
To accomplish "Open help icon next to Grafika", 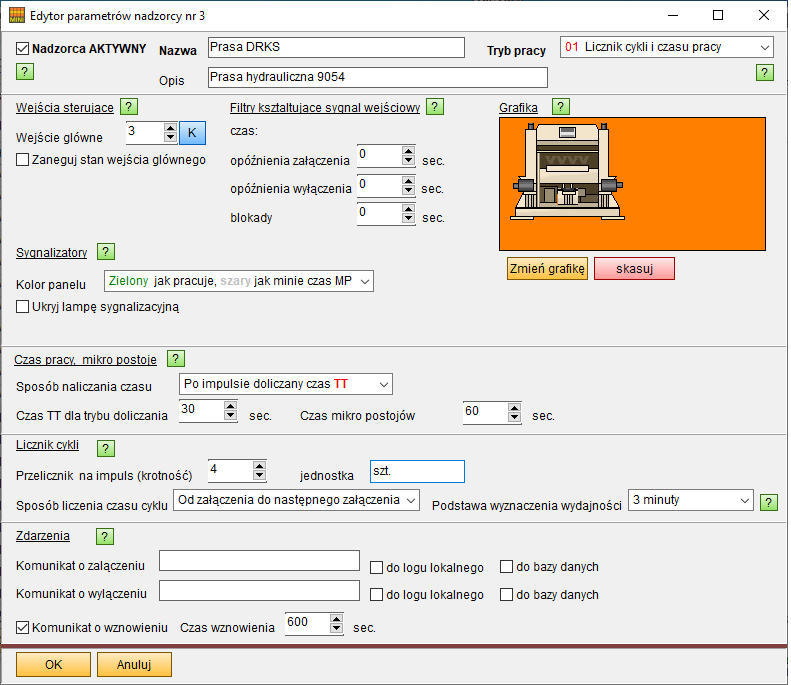I will (x=560, y=107).
